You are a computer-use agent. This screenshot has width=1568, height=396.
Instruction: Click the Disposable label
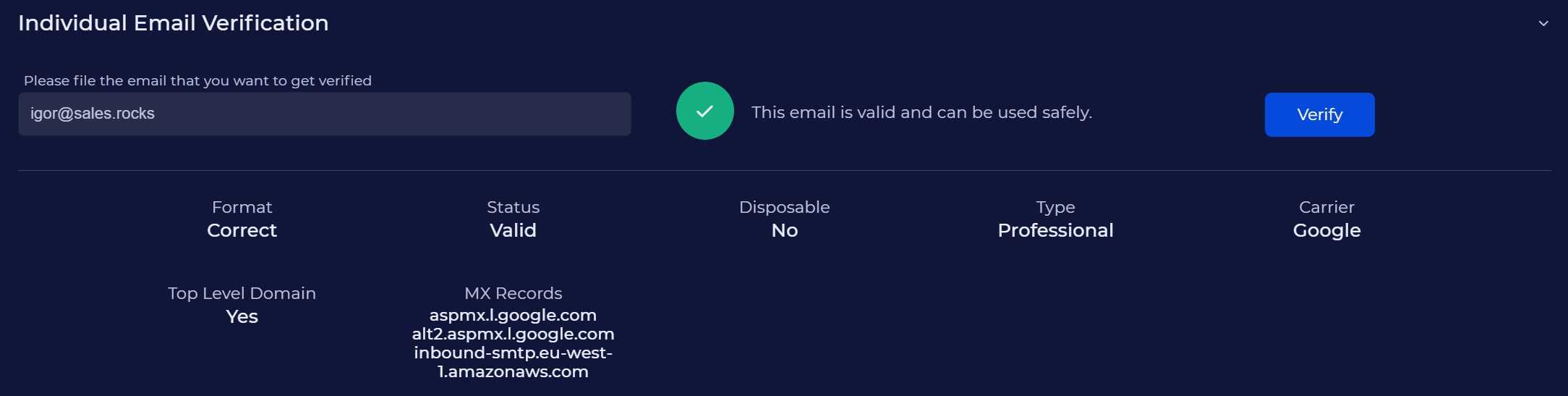point(784,207)
